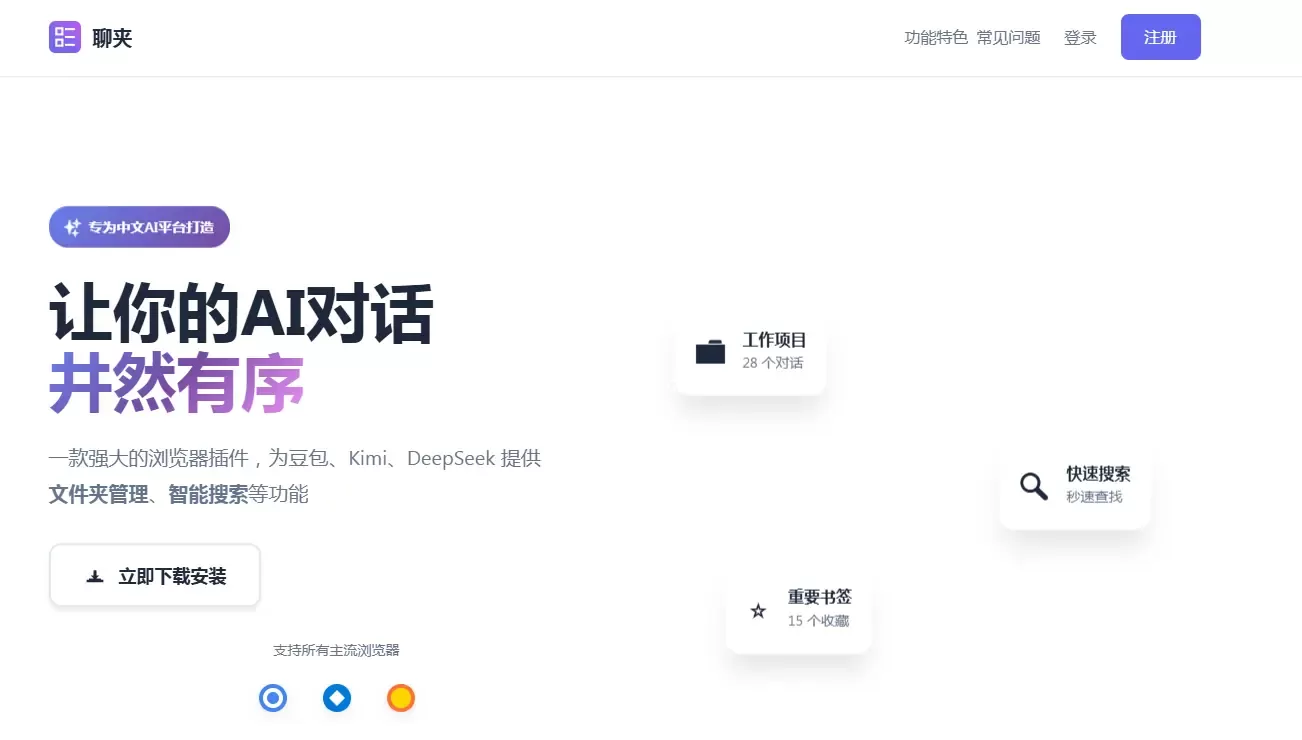The width and height of the screenshot is (1302, 740).
Task: Open the 功能特色 navigation item
Action: [935, 38]
